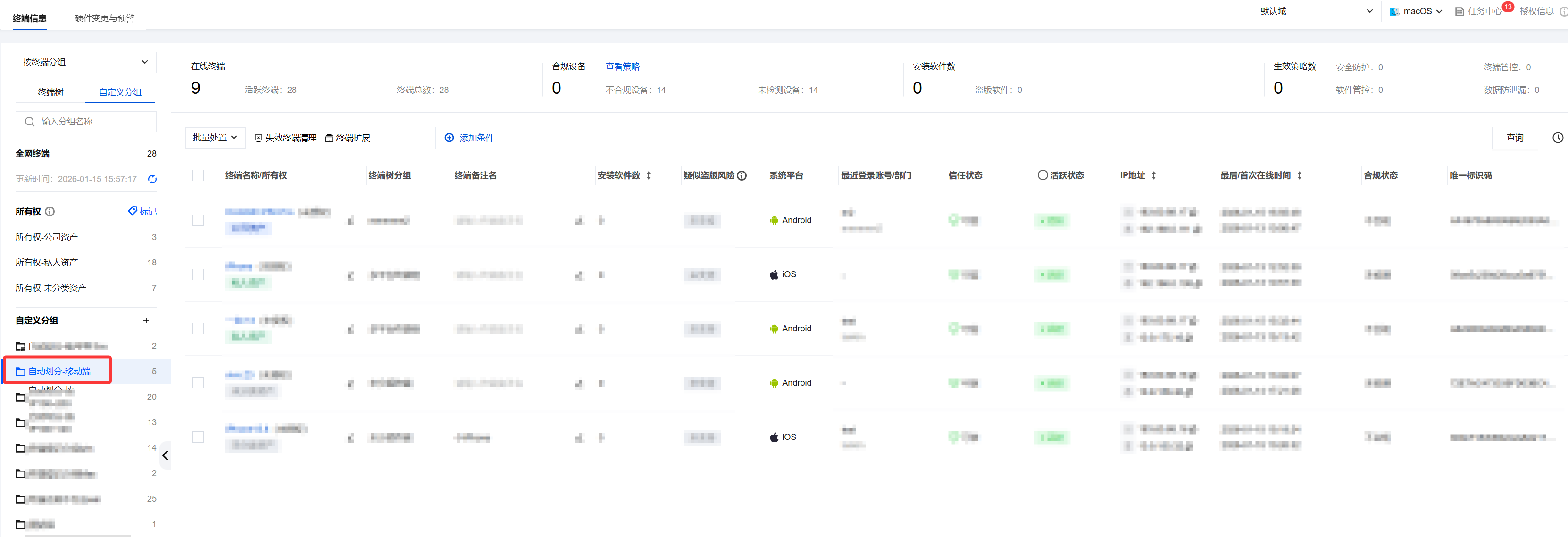Click the 终端扩展 toolbar icon
Screen dimensions: 1568x537
click(x=329, y=138)
